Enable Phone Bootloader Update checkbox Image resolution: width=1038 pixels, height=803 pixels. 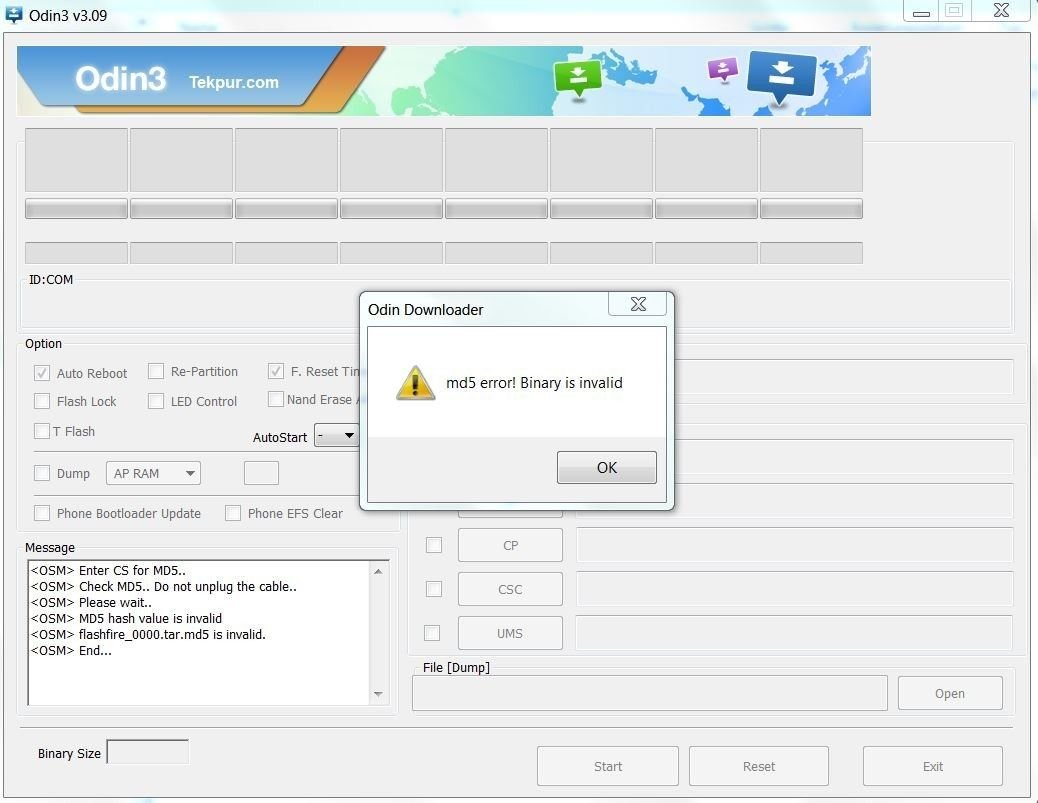click(x=42, y=512)
